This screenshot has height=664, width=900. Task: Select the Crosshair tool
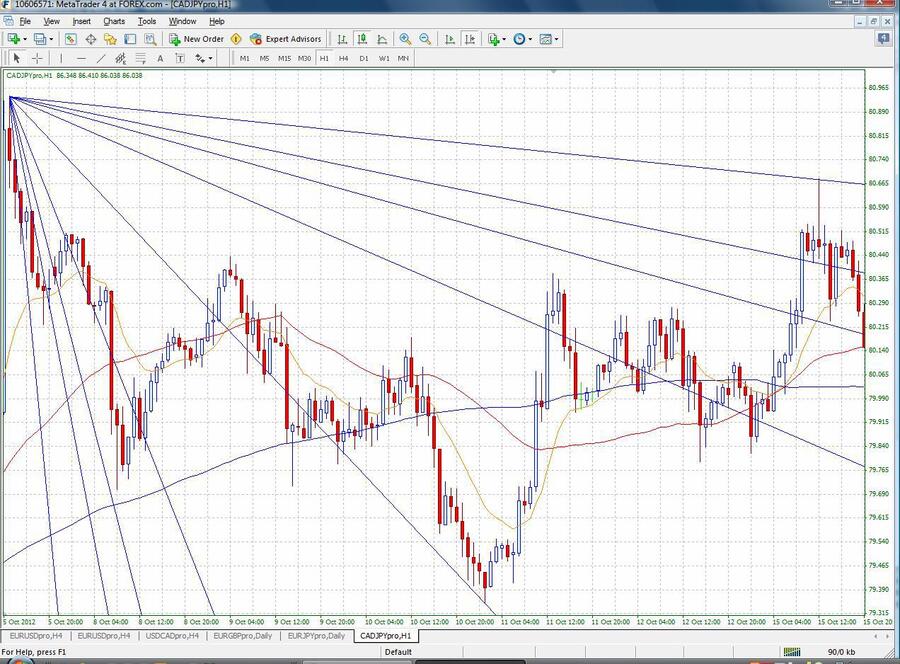36,58
